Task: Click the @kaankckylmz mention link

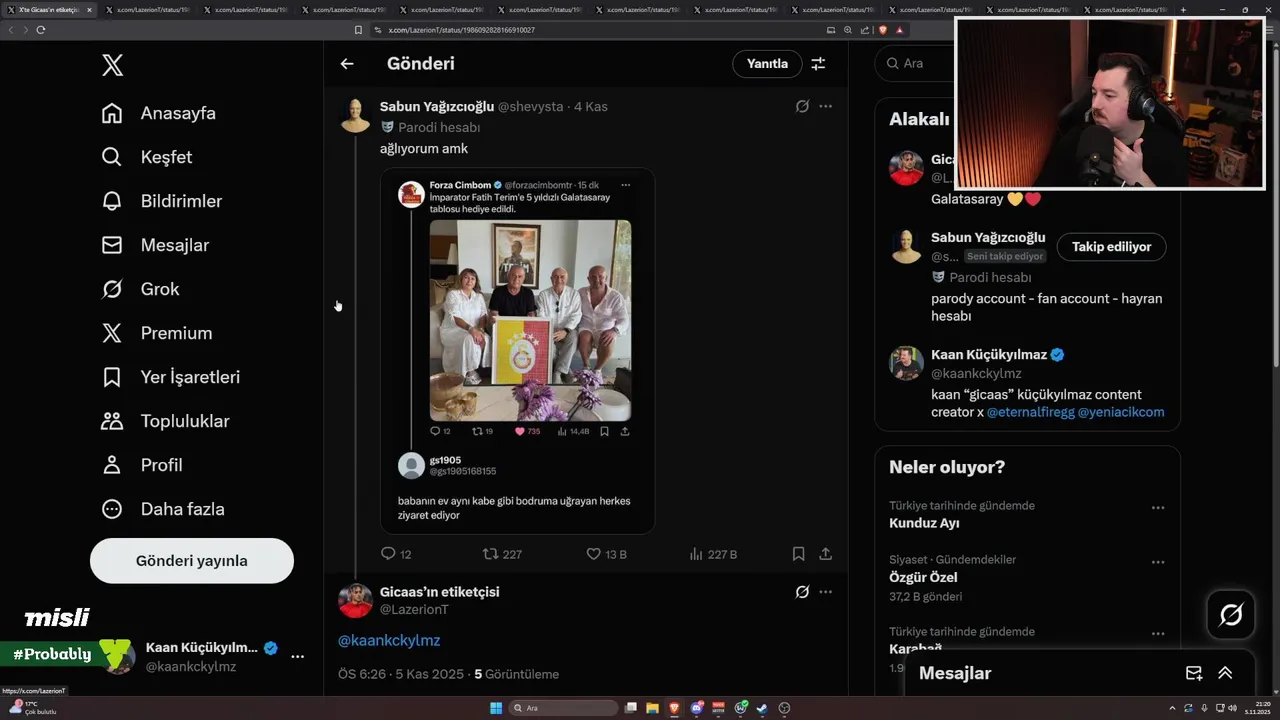Action: 389,640
